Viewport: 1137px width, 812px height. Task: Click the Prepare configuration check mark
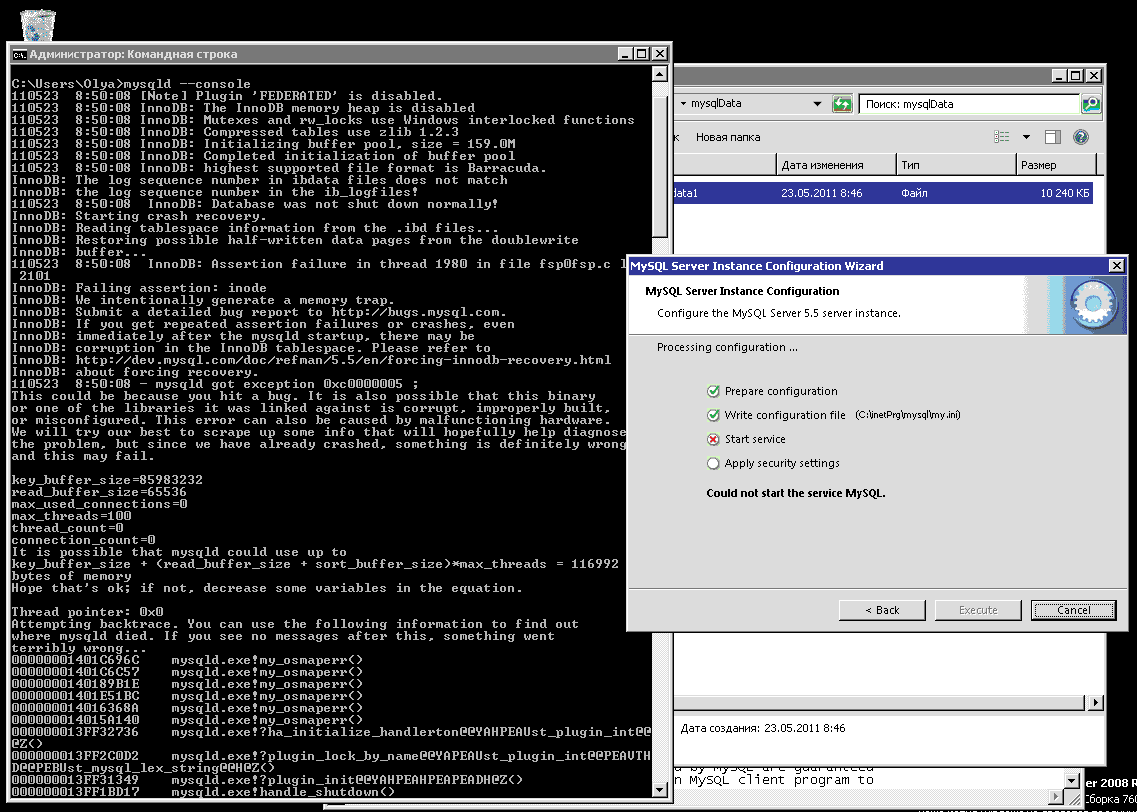click(x=713, y=391)
